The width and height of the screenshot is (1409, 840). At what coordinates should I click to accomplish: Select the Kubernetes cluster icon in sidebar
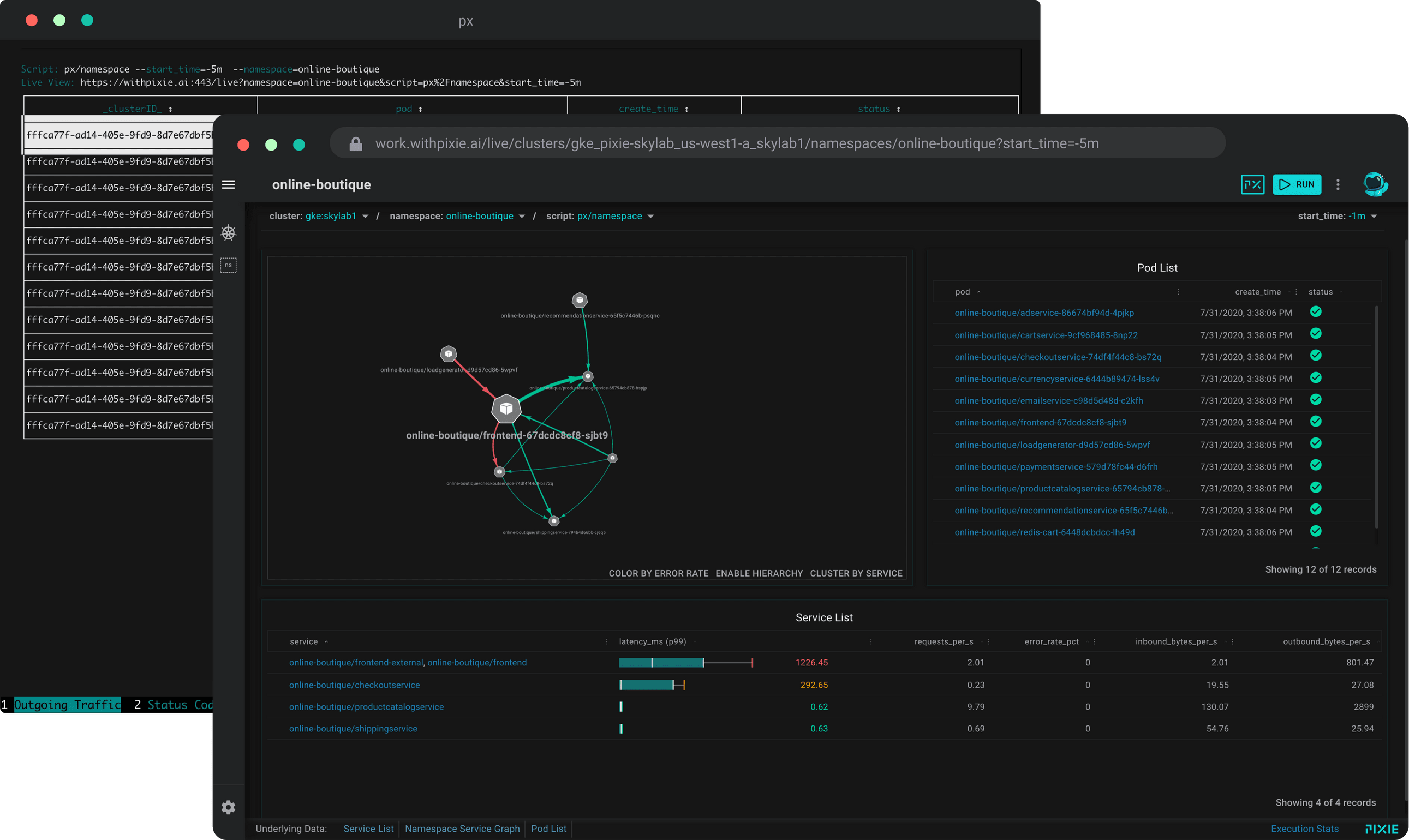229,233
